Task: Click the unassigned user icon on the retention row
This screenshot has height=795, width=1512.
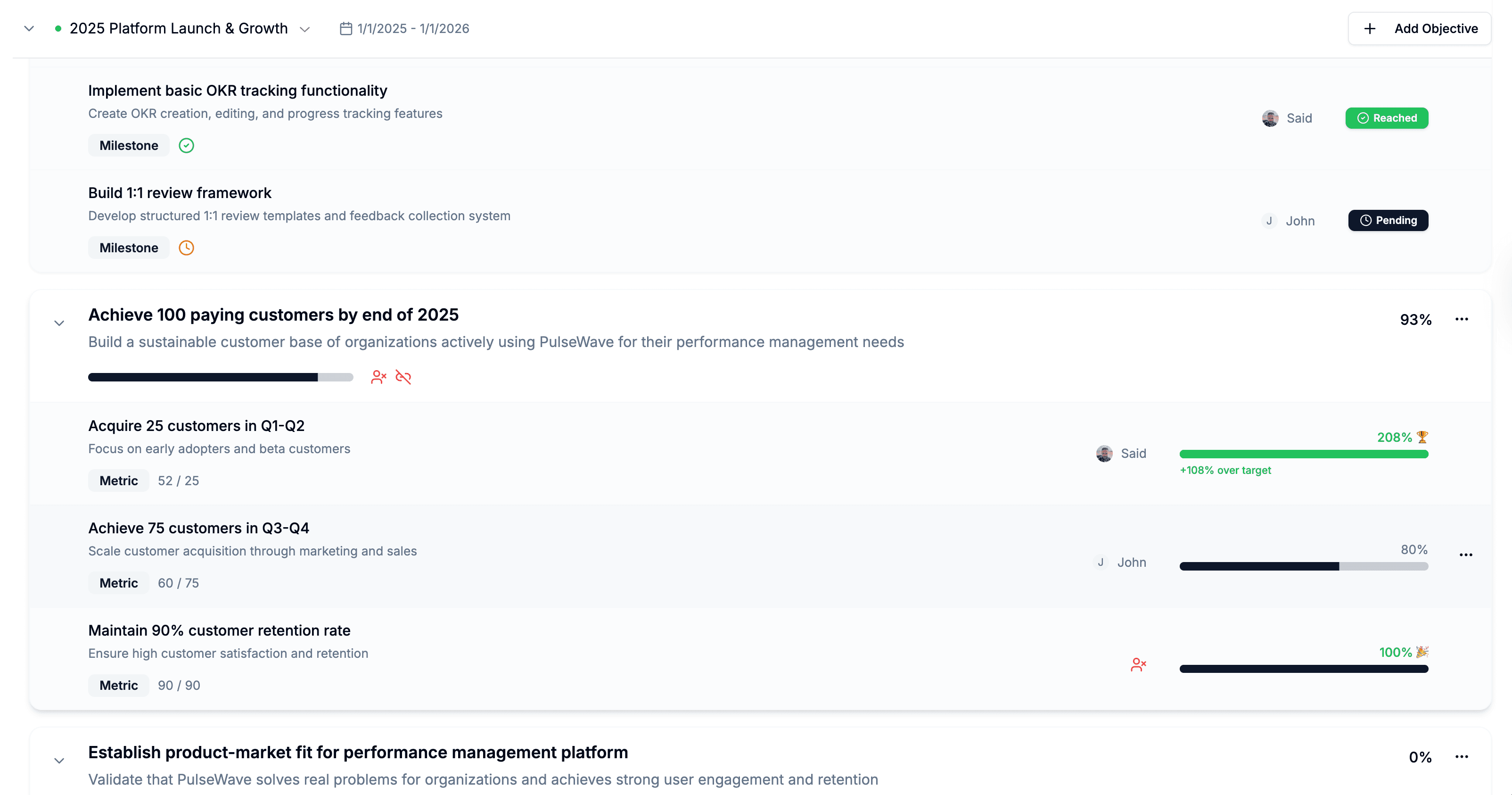Action: pos(1138,665)
